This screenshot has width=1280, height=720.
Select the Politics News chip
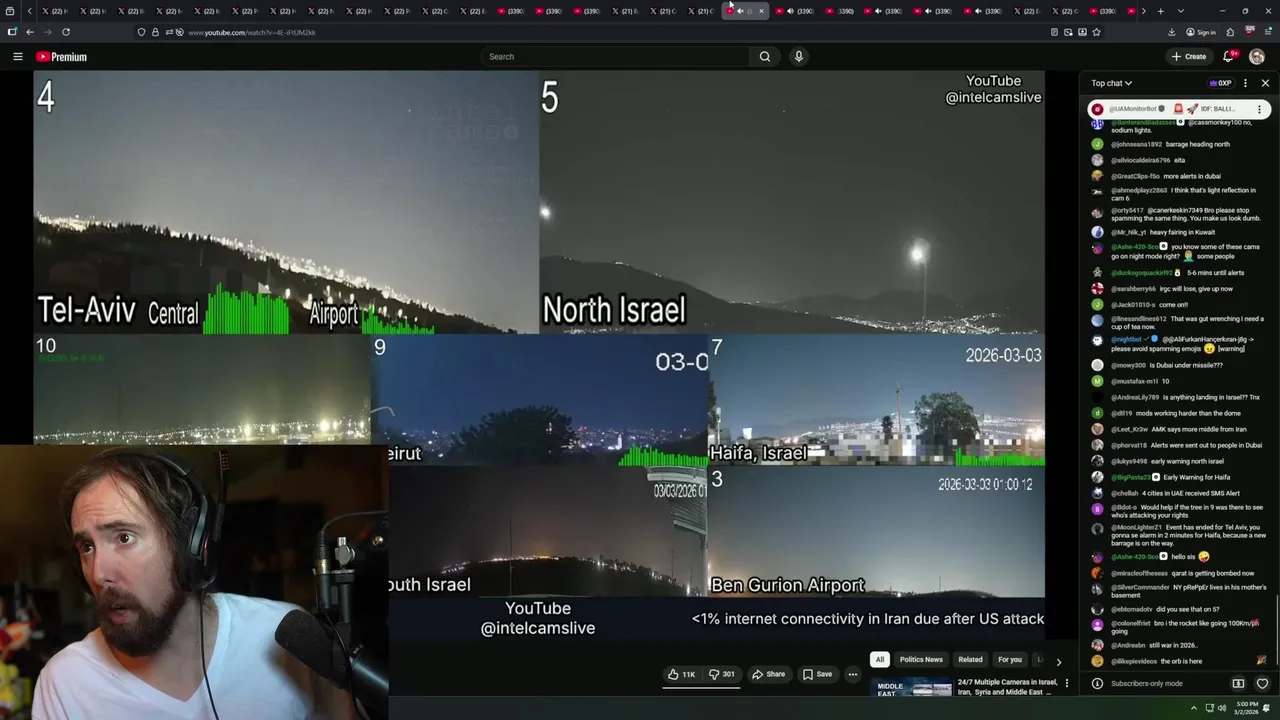[x=921, y=660]
